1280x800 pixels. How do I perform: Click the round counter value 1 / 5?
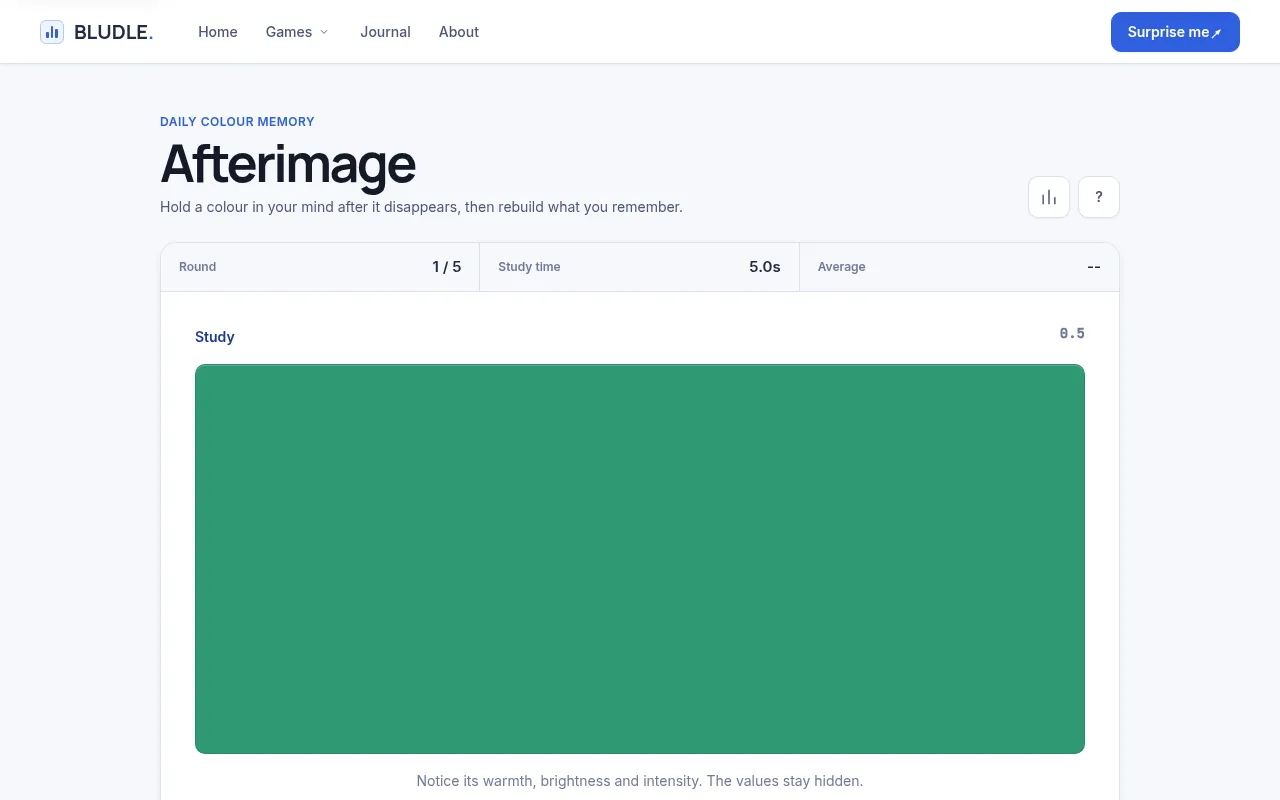click(x=447, y=267)
